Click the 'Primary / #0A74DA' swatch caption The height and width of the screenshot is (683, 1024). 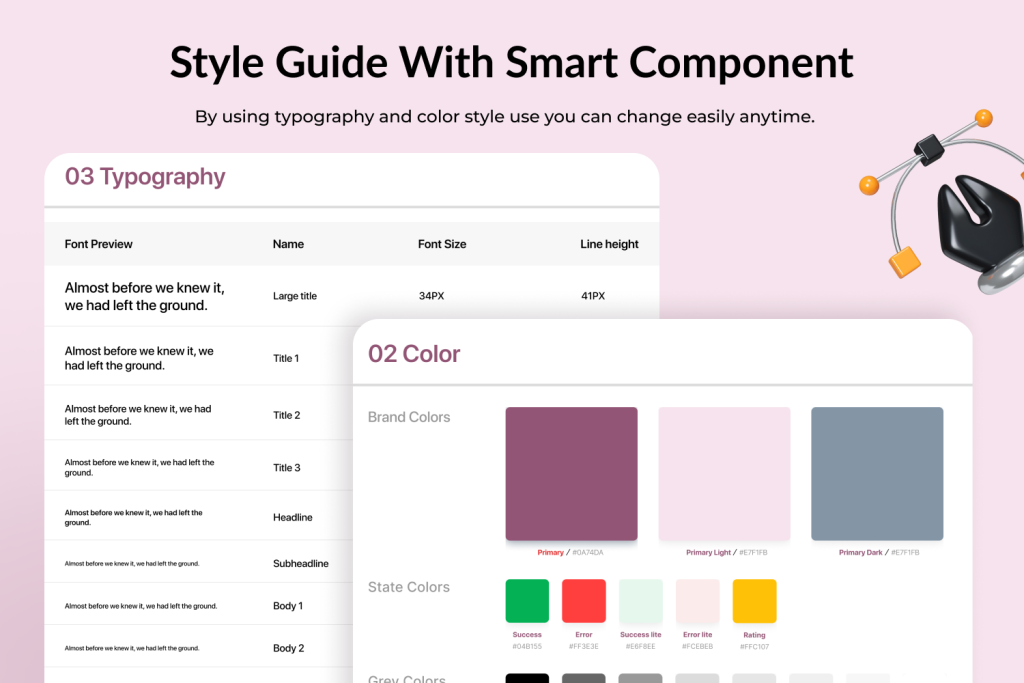pos(570,552)
